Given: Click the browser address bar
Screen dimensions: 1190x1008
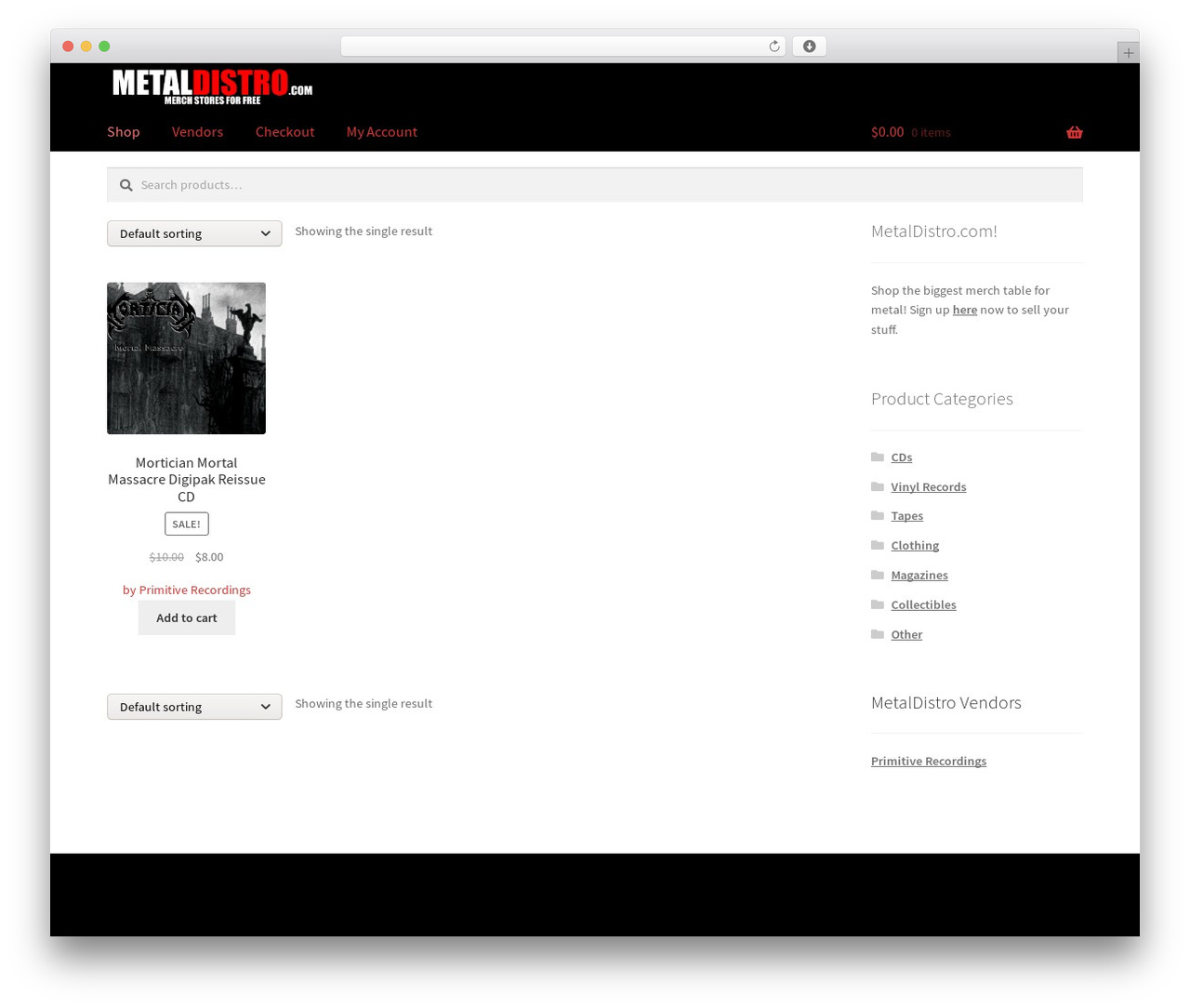Looking at the screenshot, I should (x=563, y=46).
